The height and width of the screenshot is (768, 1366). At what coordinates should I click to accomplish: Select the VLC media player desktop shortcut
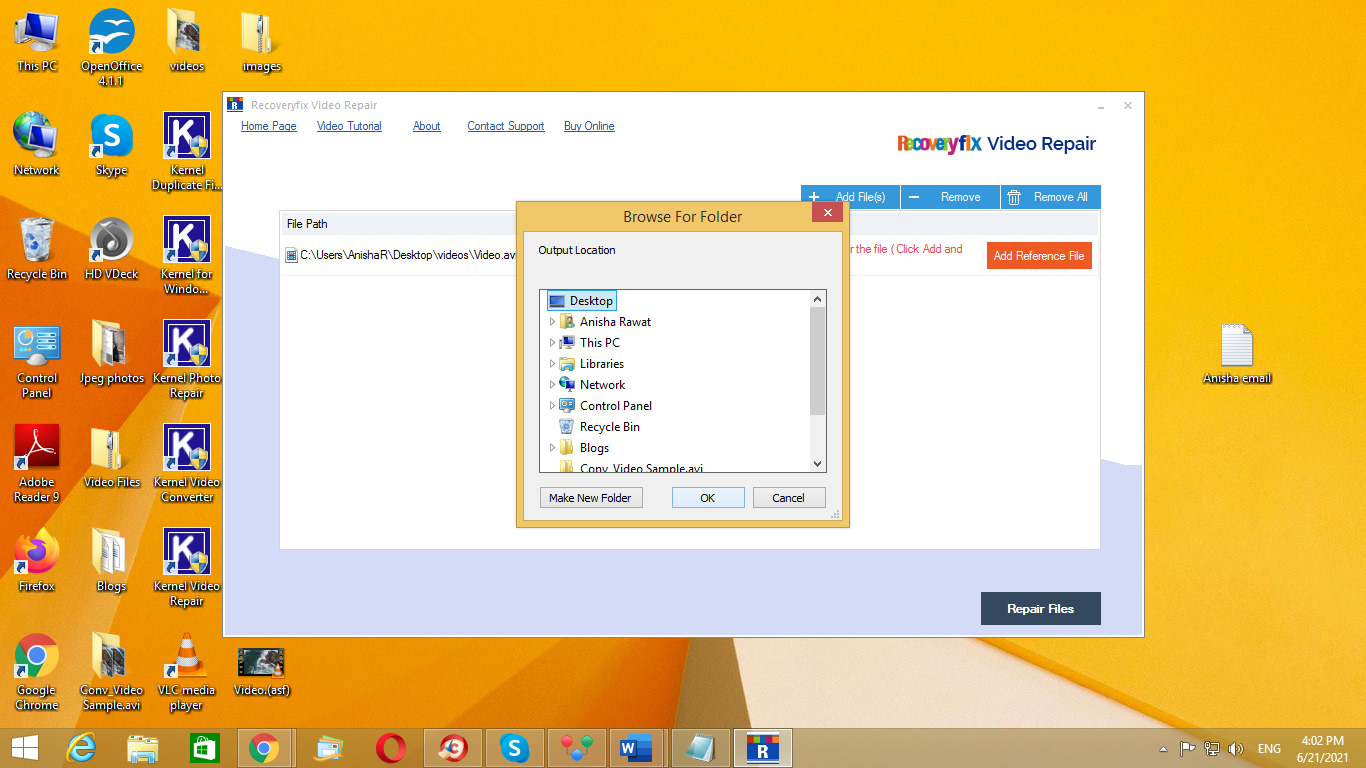[187, 672]
